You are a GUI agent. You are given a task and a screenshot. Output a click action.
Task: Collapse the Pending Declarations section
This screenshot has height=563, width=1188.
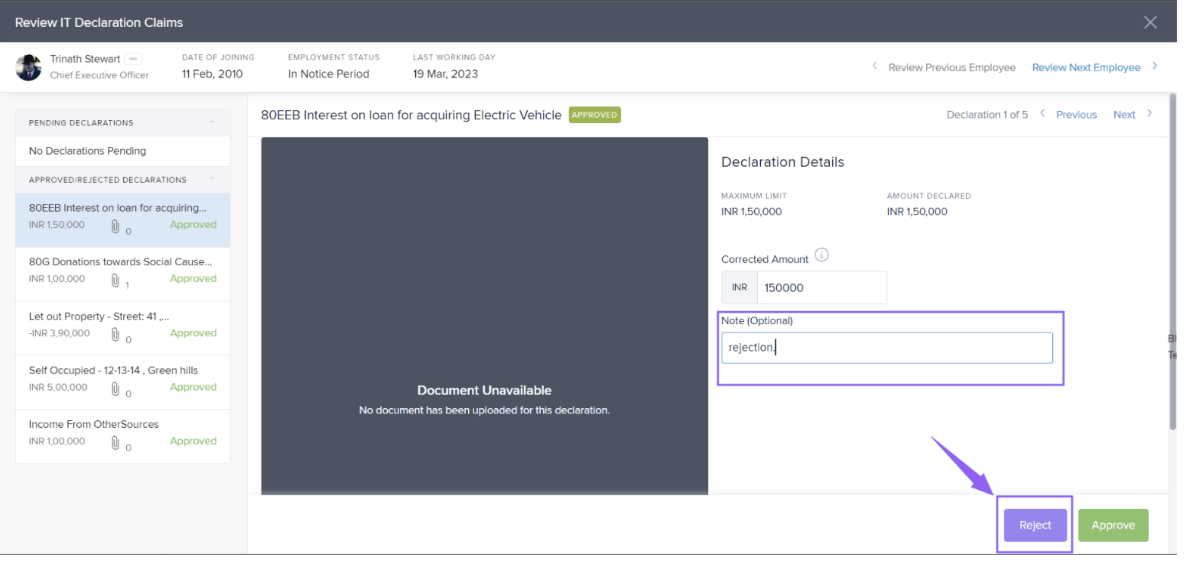(x=211, y=123)
